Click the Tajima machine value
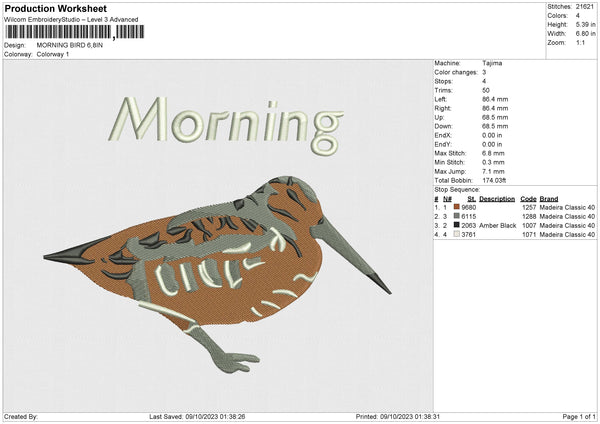 click(x=492, y=63)
